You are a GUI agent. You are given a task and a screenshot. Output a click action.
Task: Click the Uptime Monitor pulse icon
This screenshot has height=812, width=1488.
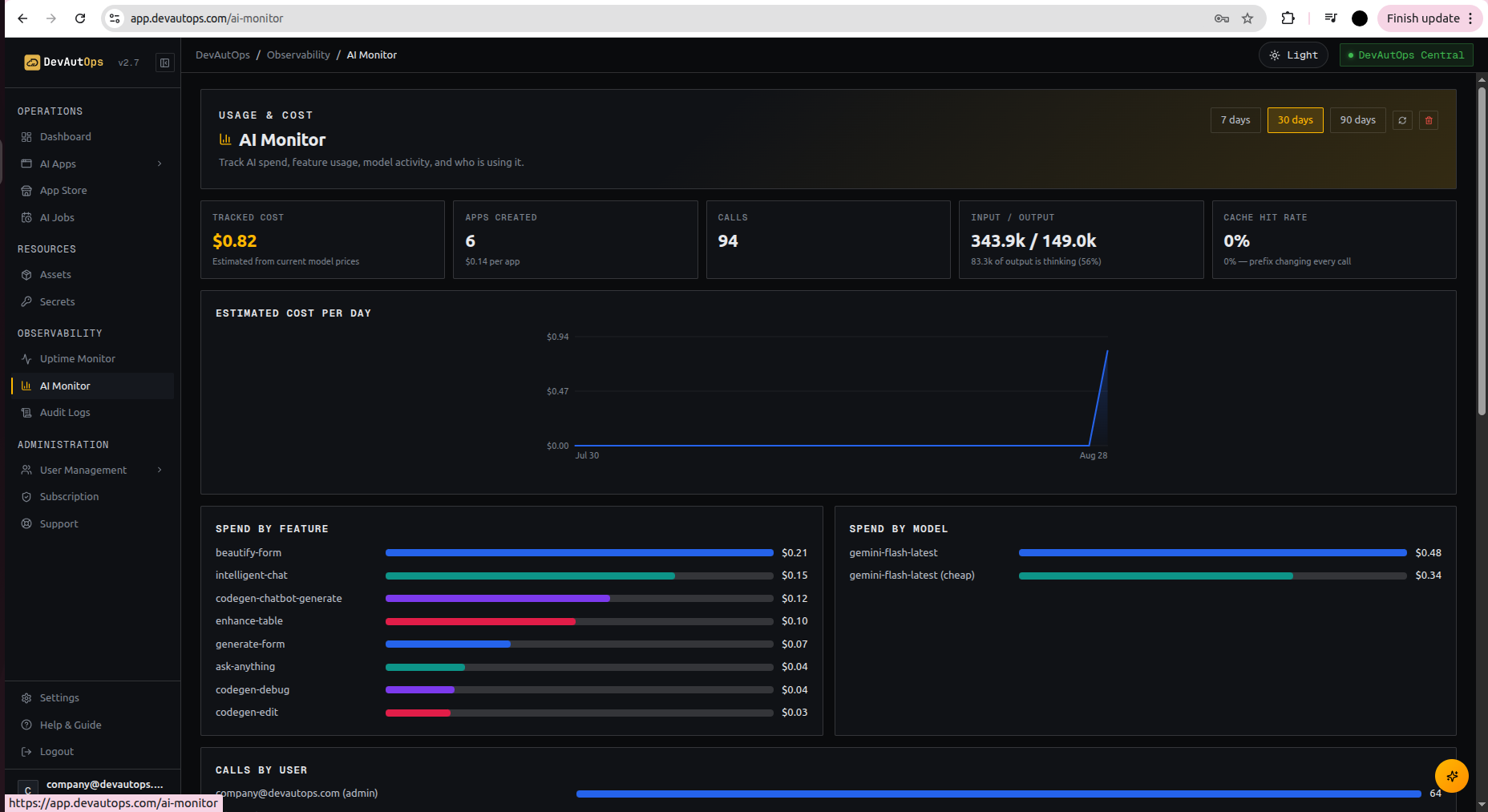tap(26, 359)
